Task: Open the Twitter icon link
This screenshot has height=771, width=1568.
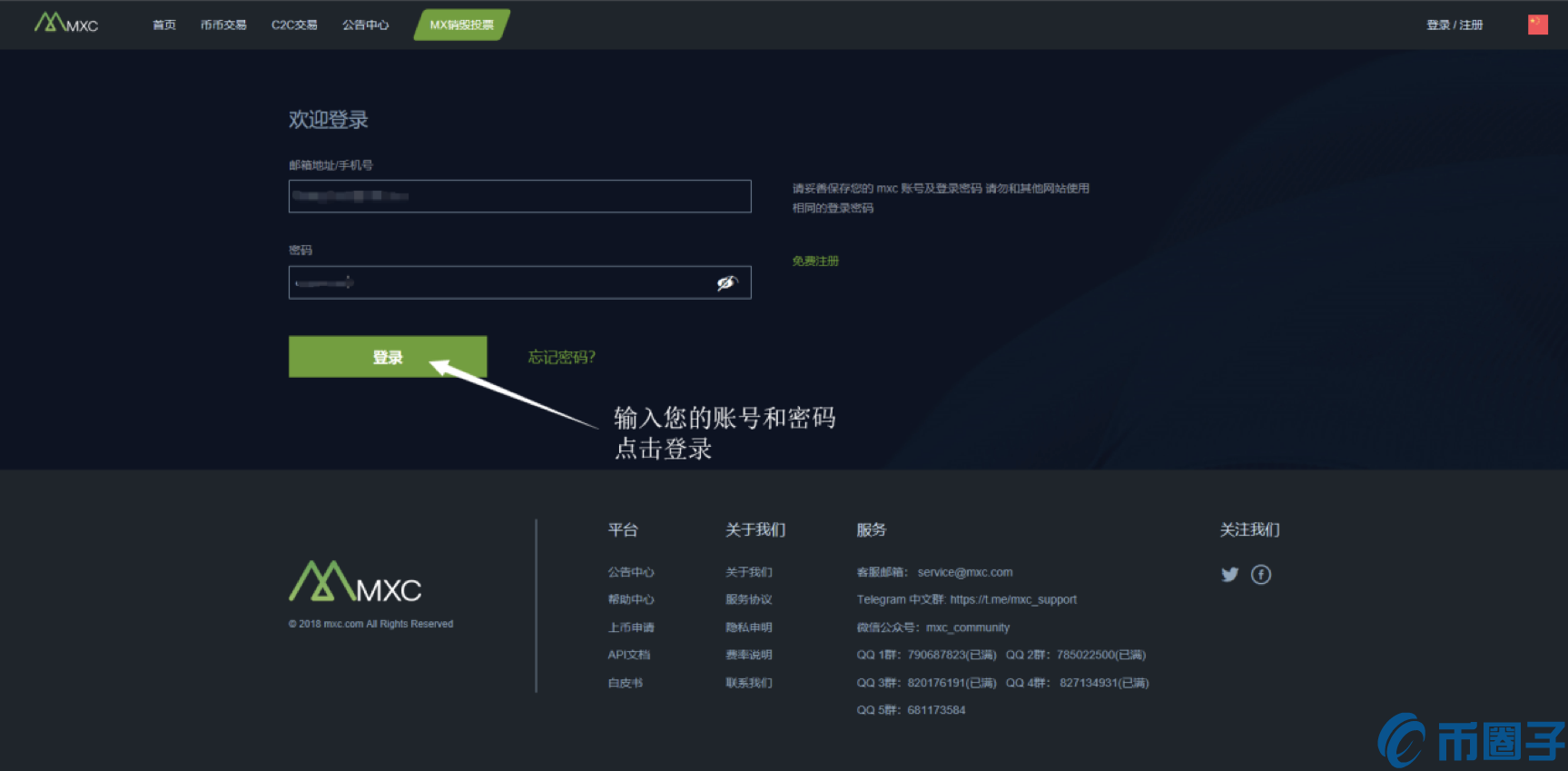Action: pos(1229,574)
